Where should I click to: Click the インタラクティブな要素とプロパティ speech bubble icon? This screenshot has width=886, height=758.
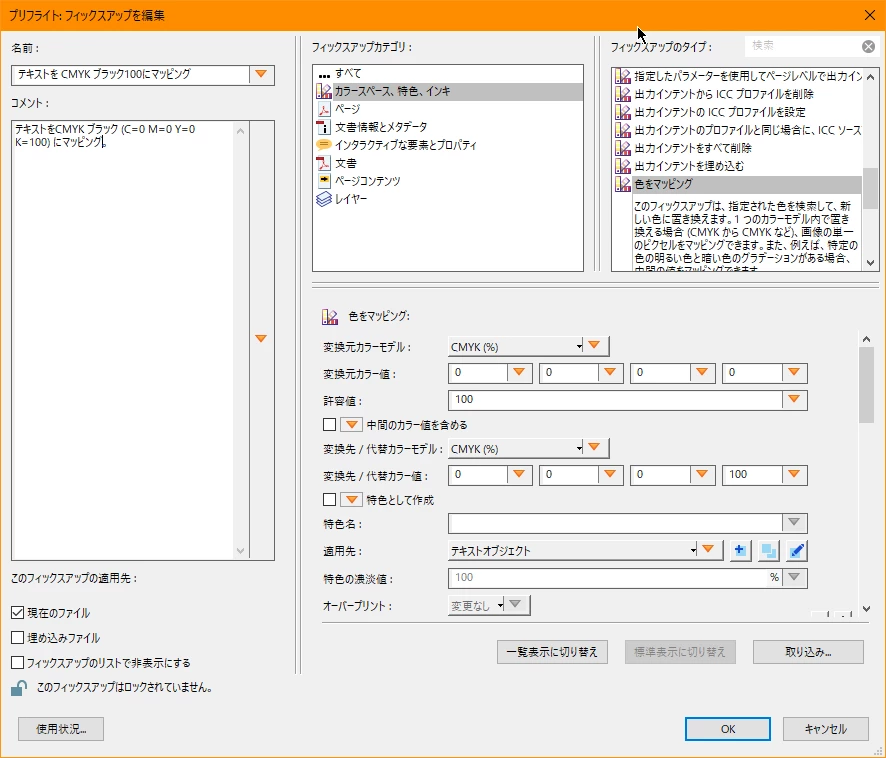[x=324, y=145]
